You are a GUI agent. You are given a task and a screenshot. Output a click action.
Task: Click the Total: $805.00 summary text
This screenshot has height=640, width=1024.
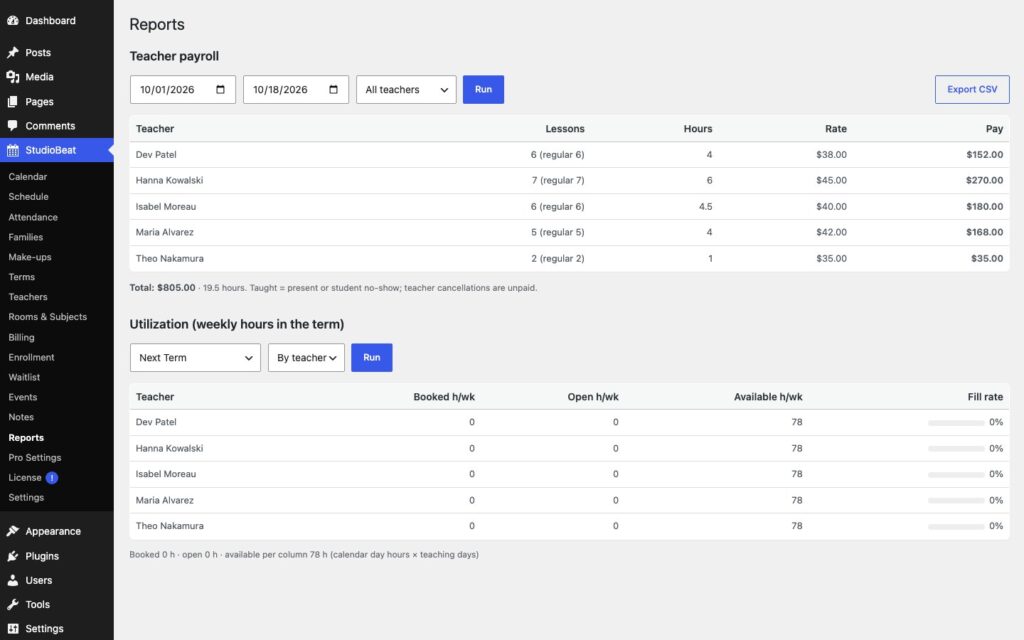click(x=163, y=287)
